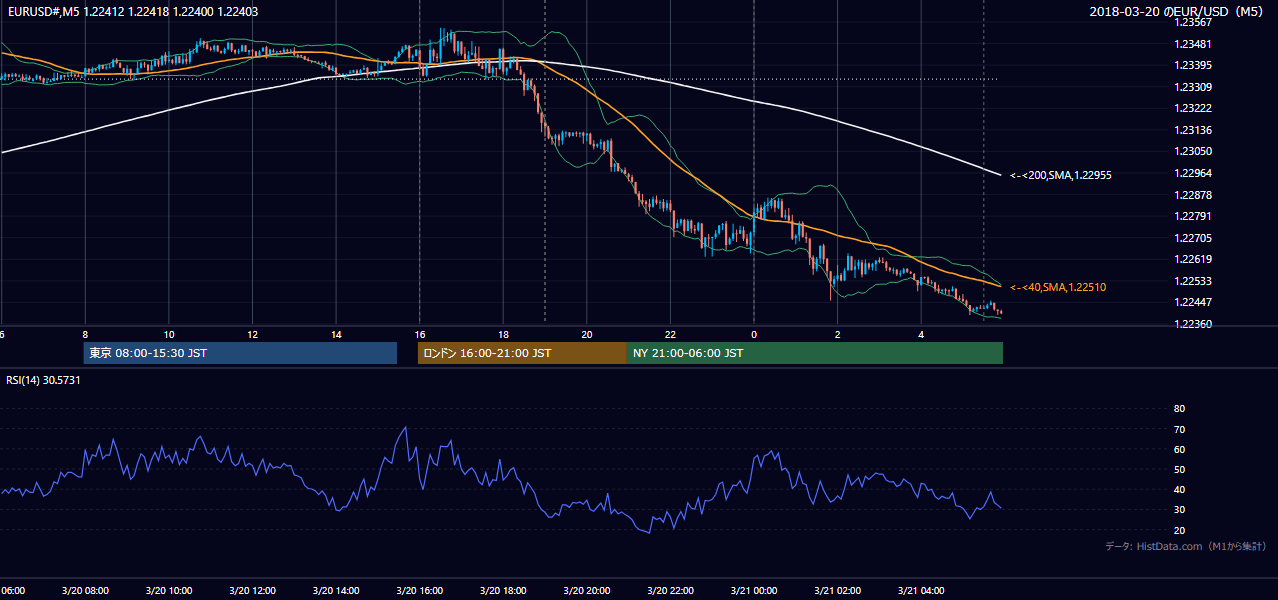Click RSI axis level 40

point(1179,490)
